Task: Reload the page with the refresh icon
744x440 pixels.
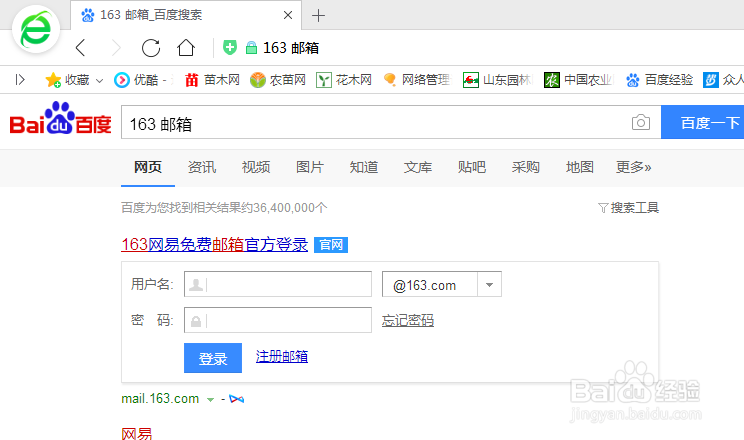Action: [151, 48]
